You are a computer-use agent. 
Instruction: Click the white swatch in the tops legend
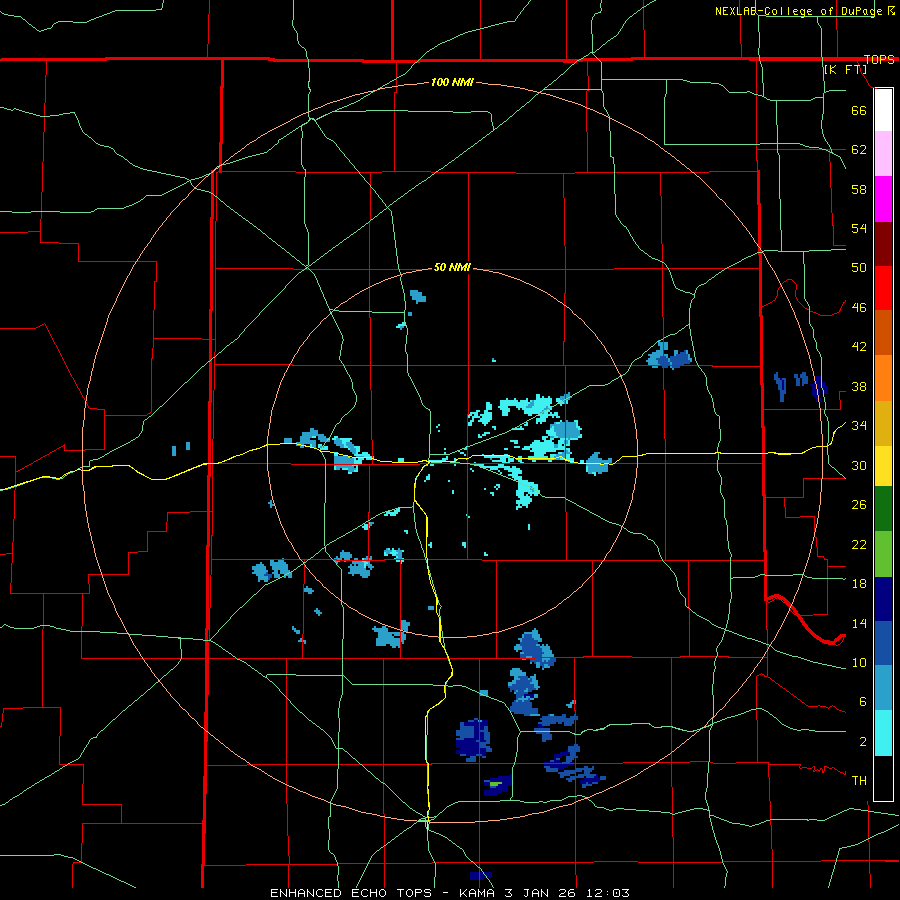point(883,110)
